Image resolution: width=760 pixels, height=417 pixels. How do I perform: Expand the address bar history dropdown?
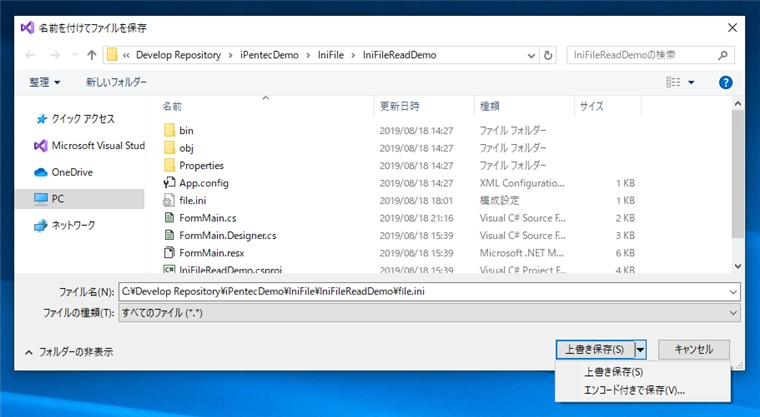[531, 55]
